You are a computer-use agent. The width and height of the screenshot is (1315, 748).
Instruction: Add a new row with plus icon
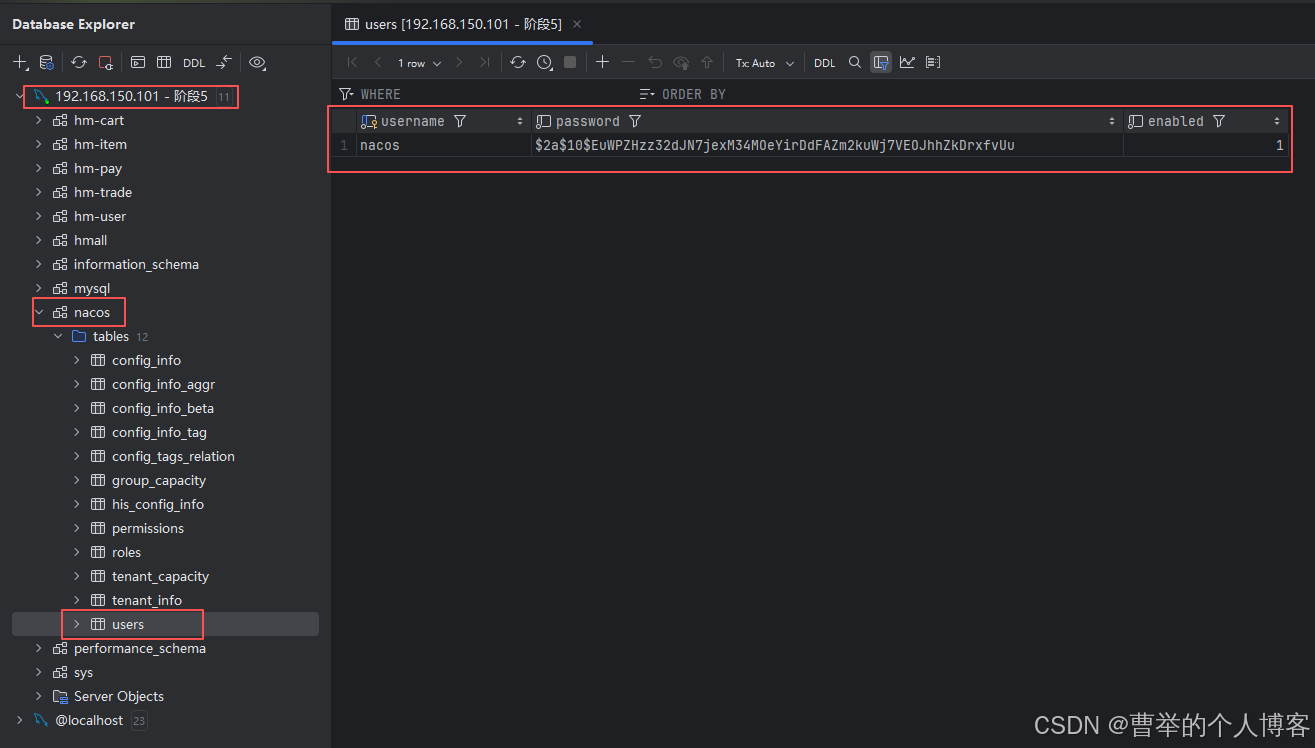[602, 62]
